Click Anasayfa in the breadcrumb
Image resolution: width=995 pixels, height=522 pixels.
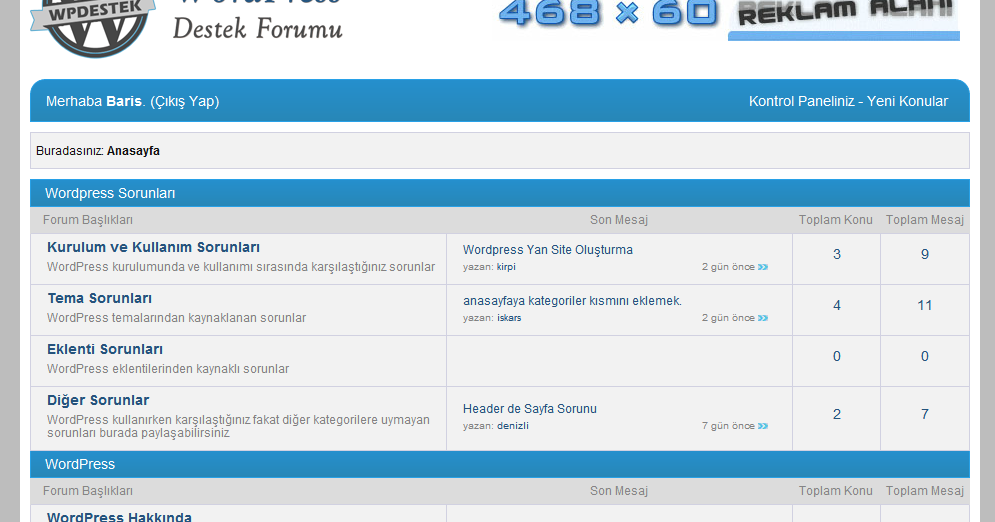tap(133, 151)
